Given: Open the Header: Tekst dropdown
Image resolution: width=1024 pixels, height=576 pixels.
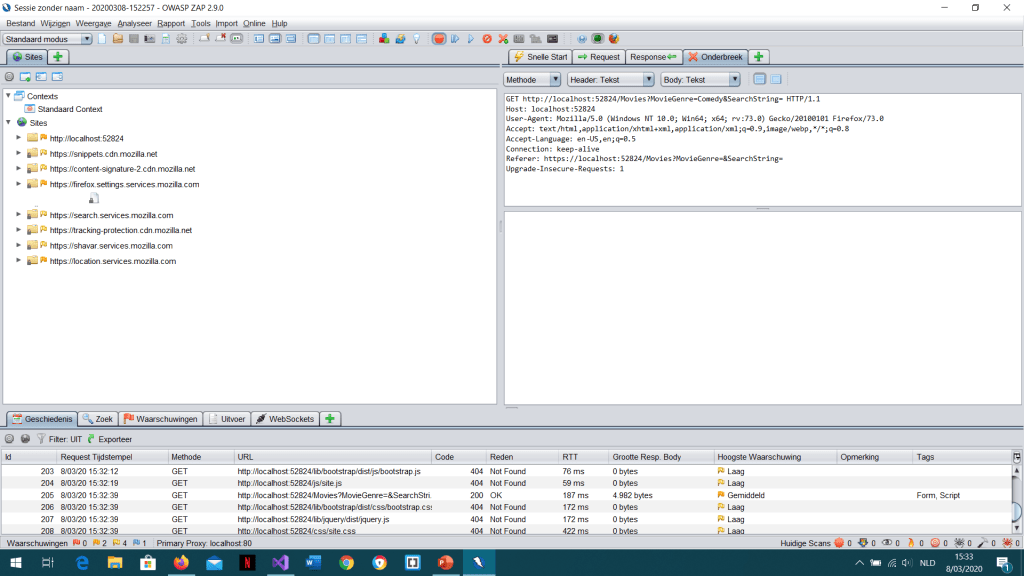Looking at the screenshot, I should pyautogui.click(x=610, y=79).
